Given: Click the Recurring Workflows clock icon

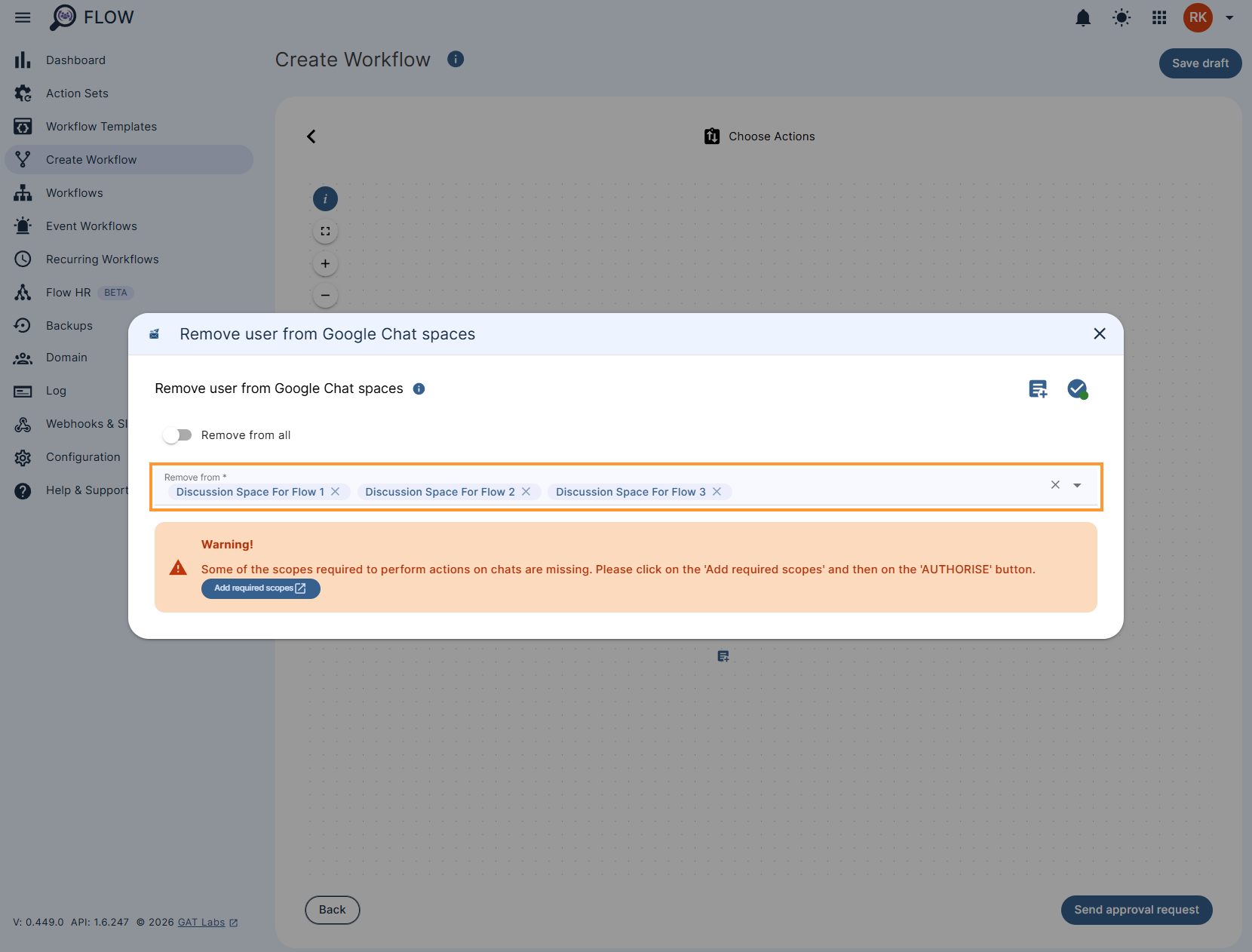Looking at the screenshot, I should 23,259.
